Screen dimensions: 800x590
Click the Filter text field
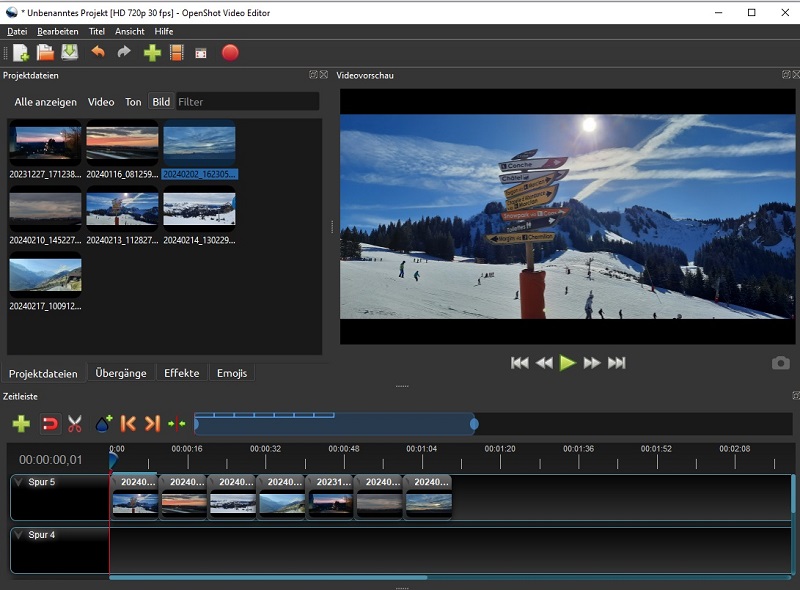[x=247, y=102]
